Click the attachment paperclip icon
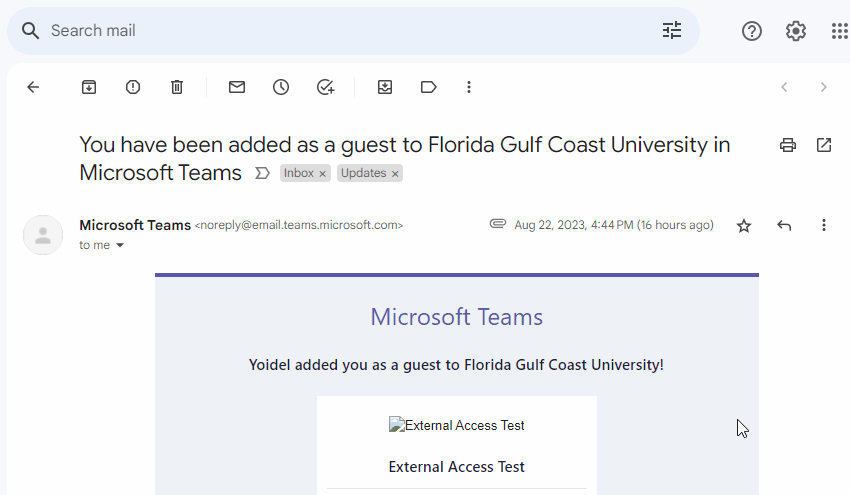 tap(498, 223)
